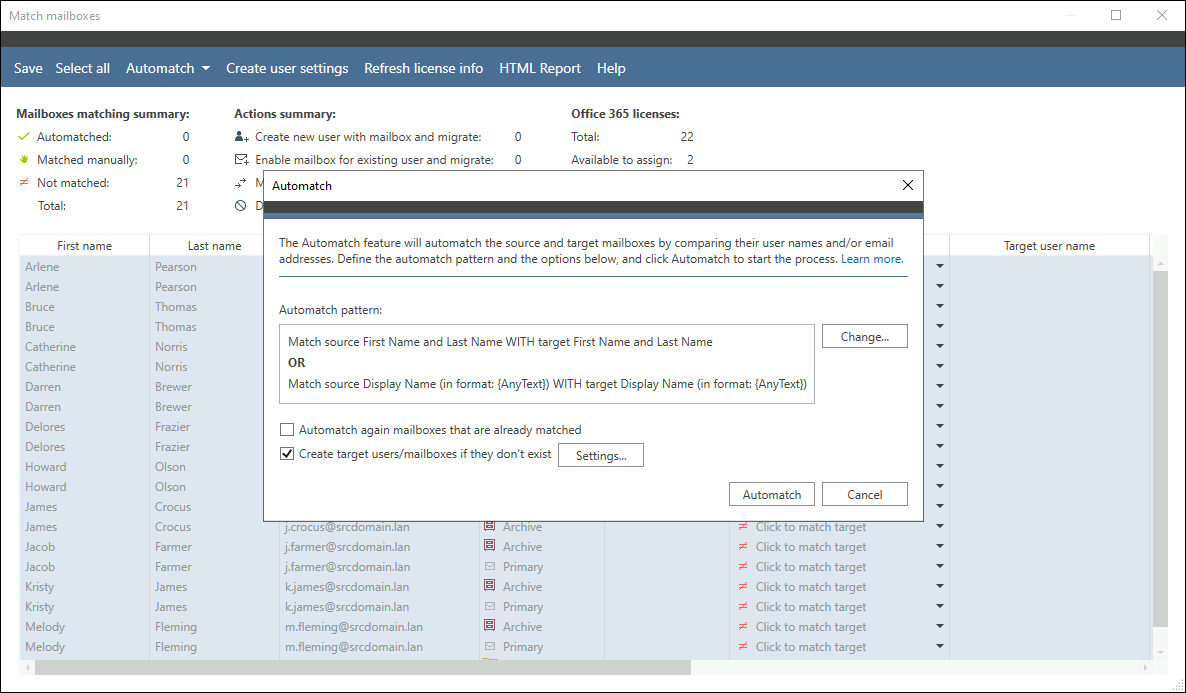
Task: Click the Archive icon in j.crocus row
Action: point(490,526)
